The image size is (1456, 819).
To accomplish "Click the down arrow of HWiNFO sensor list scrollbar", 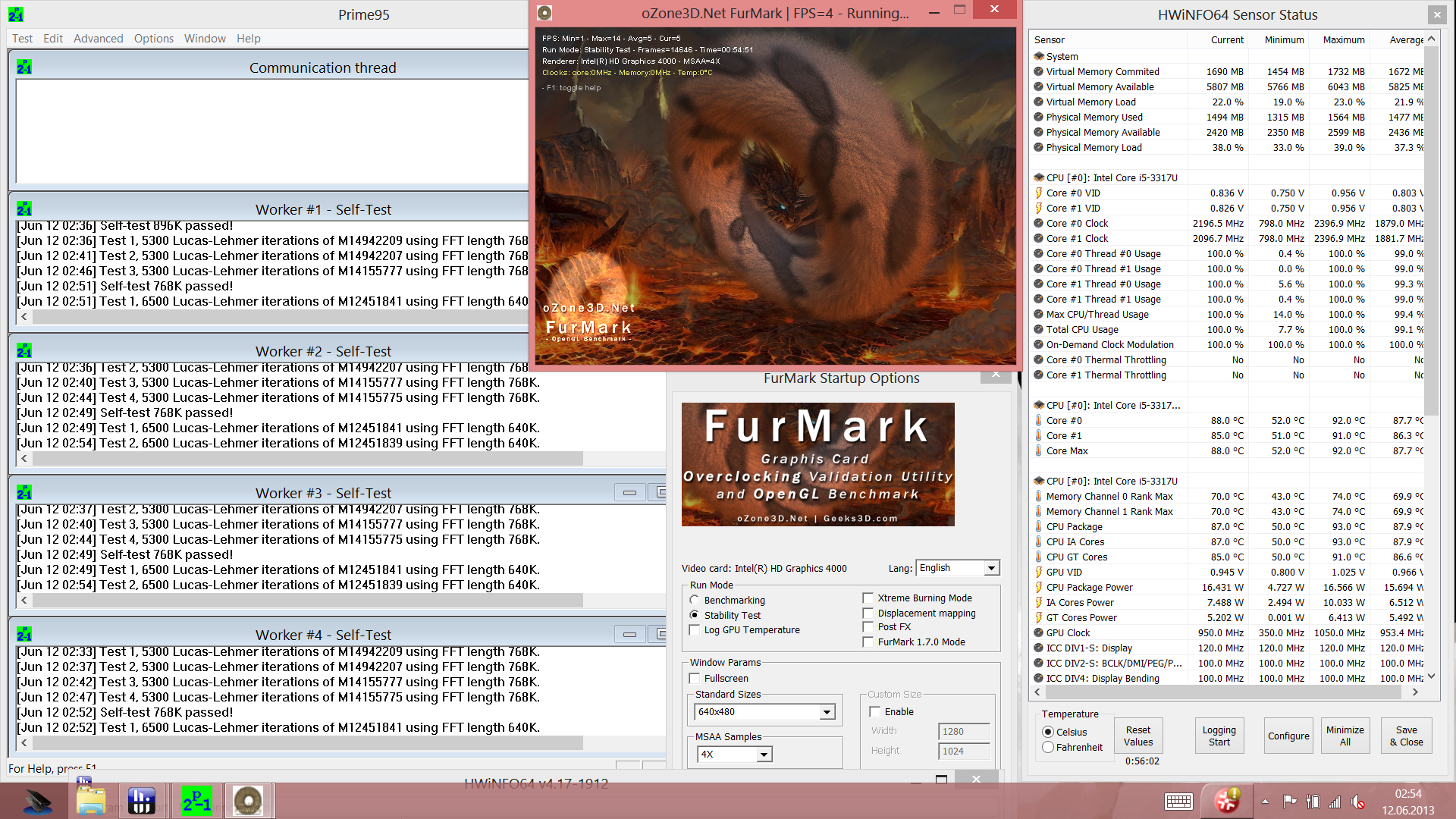I will tap(1431, 676).
